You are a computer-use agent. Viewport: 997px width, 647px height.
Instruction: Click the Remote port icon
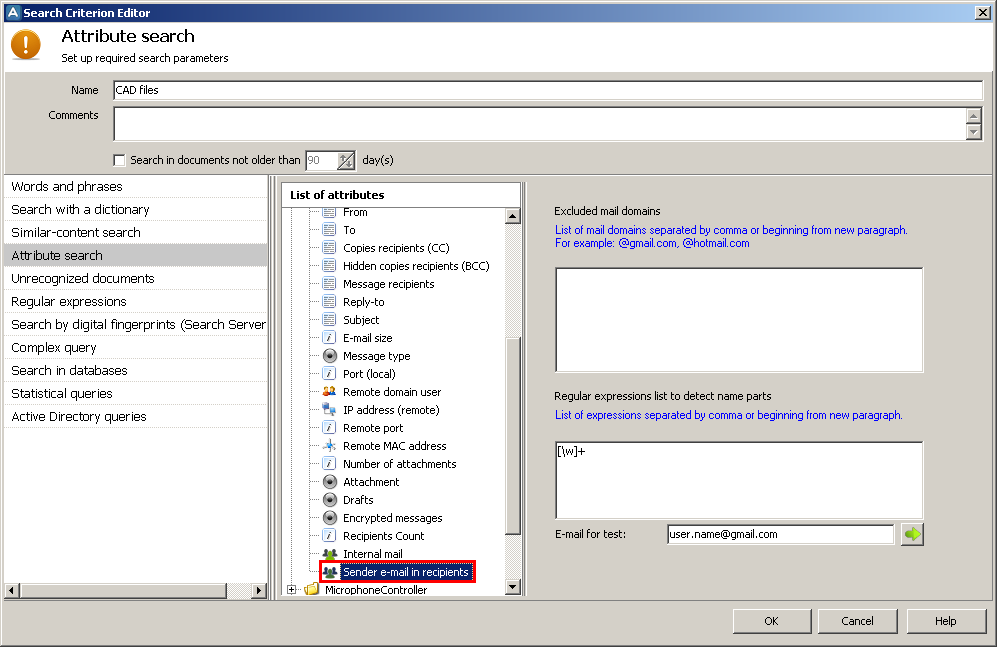tap(329, 428)
